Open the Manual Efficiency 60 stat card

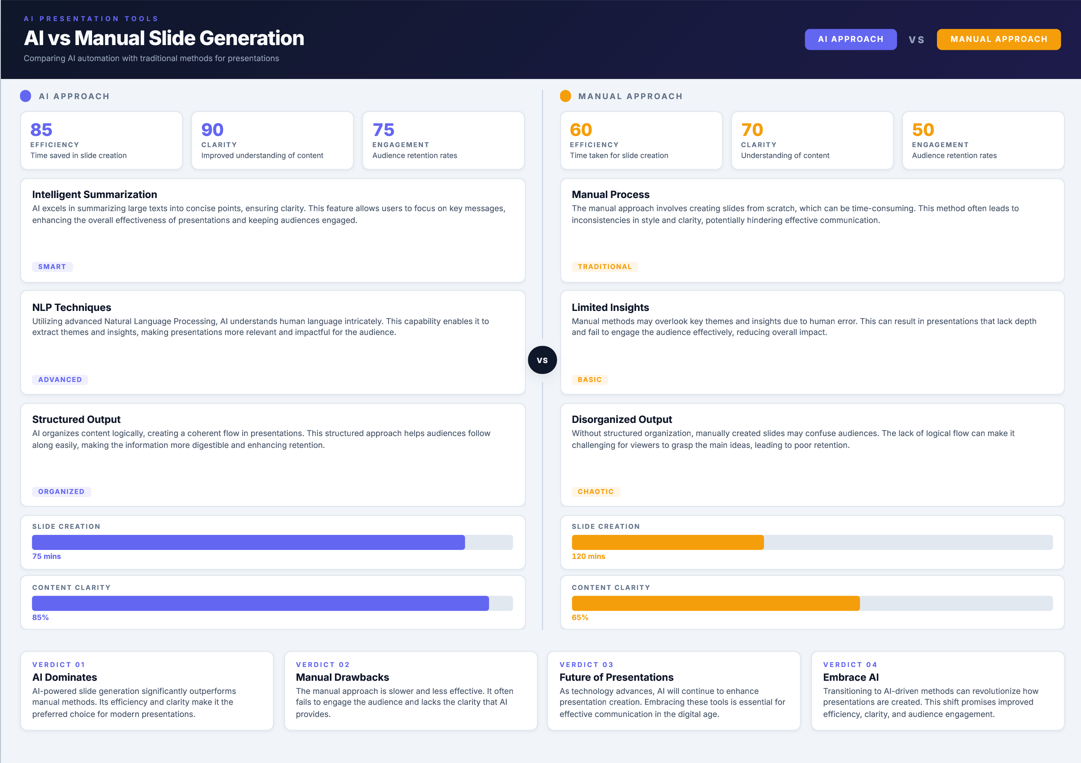641,141
